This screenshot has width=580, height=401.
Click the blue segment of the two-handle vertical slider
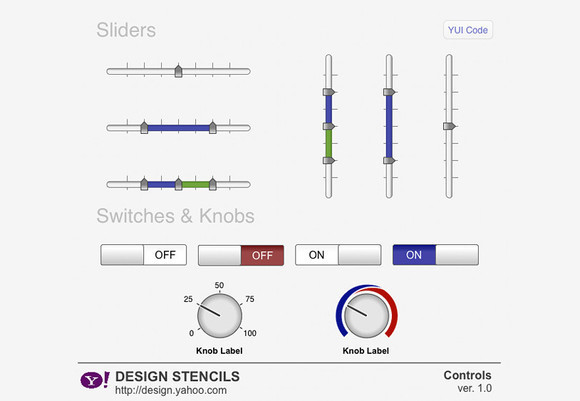click(389, 126)
